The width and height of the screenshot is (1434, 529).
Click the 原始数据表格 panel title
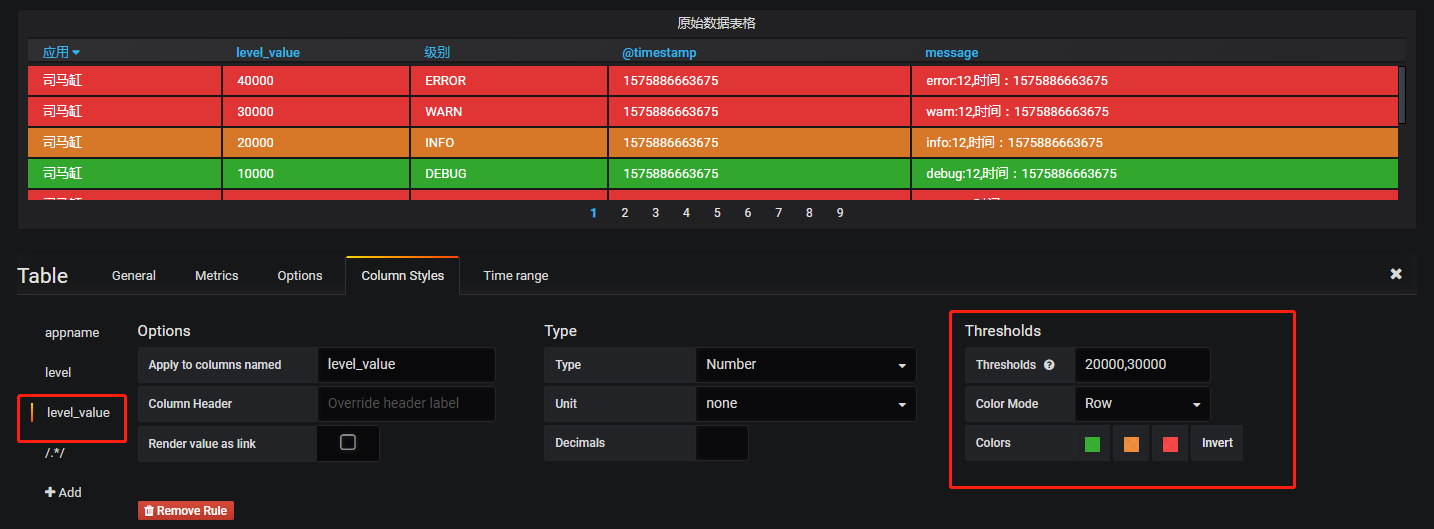click(x=716, y=23)
